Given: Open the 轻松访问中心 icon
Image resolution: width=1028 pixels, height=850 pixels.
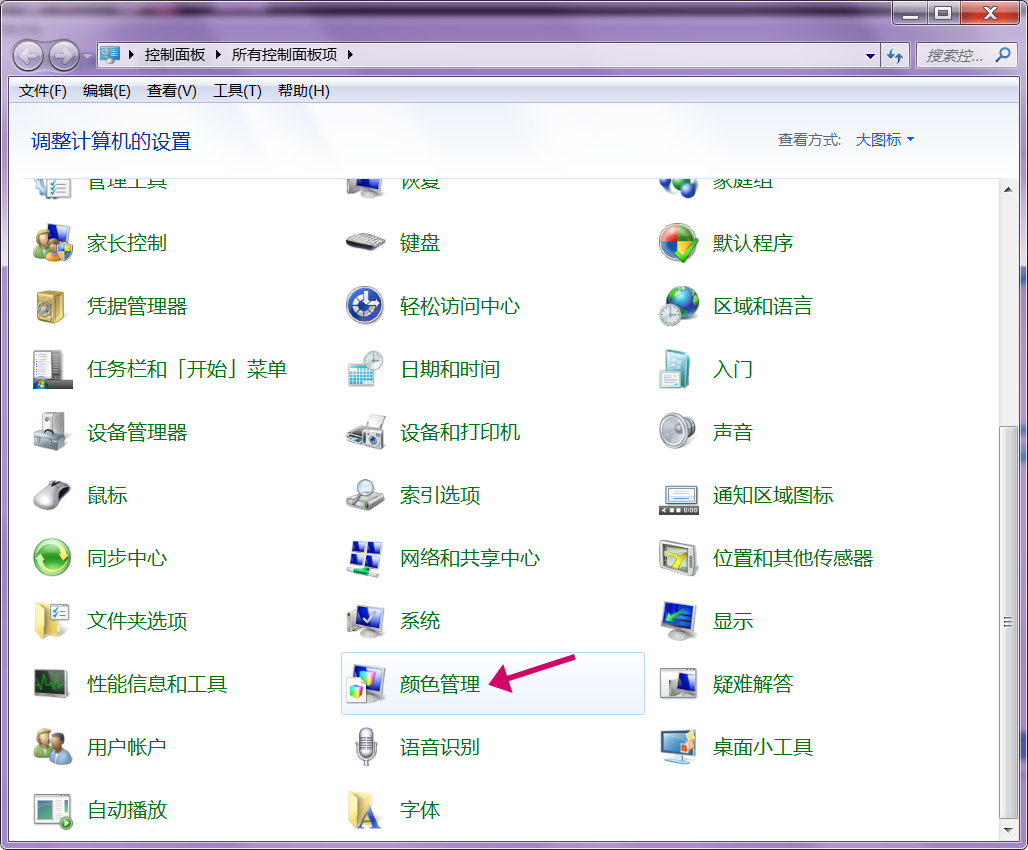Looking at the screenshot, I should (x=365, y=306).
